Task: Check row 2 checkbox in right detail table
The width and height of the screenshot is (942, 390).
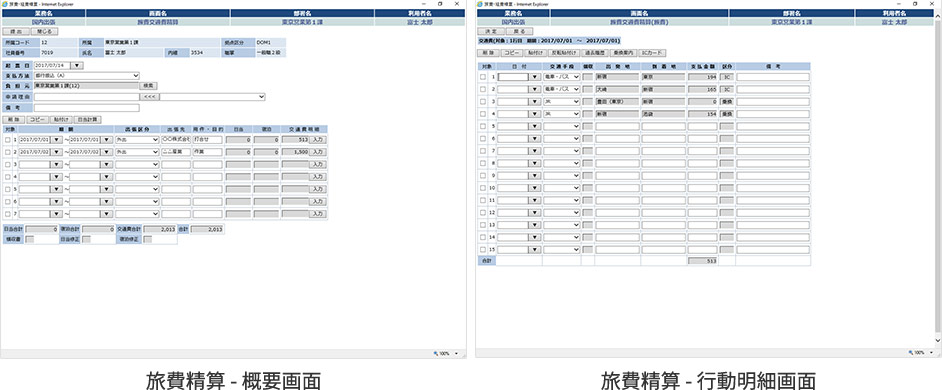Action: (483, 89)
